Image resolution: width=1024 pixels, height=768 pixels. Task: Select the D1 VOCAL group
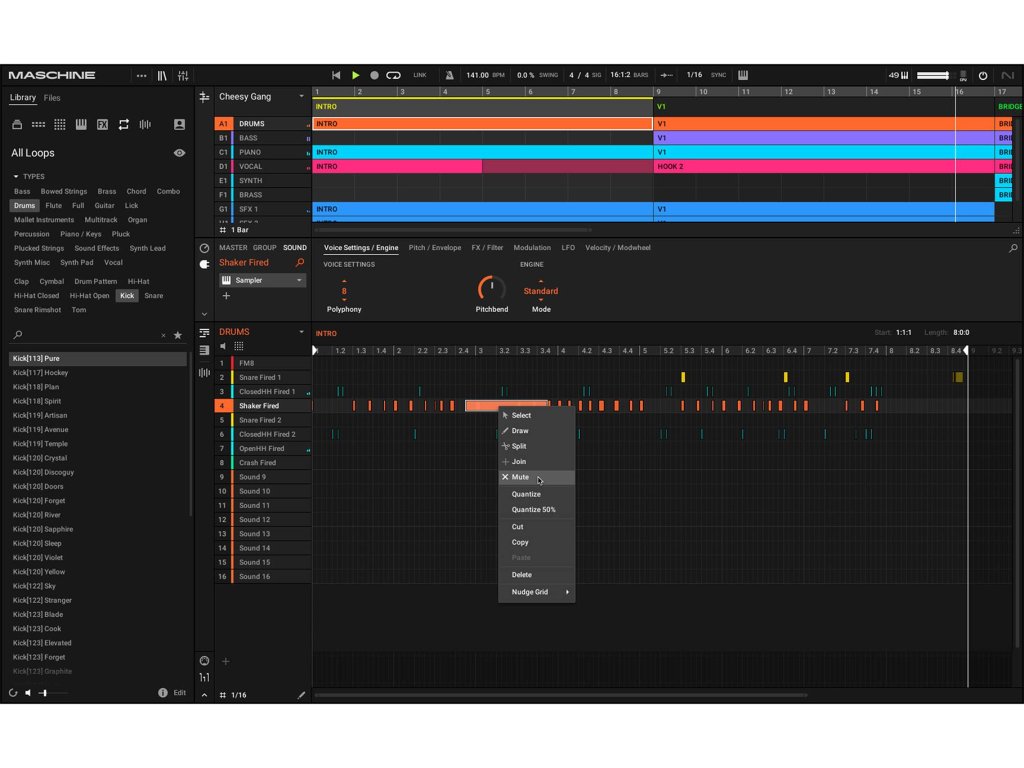coord(263,167)
